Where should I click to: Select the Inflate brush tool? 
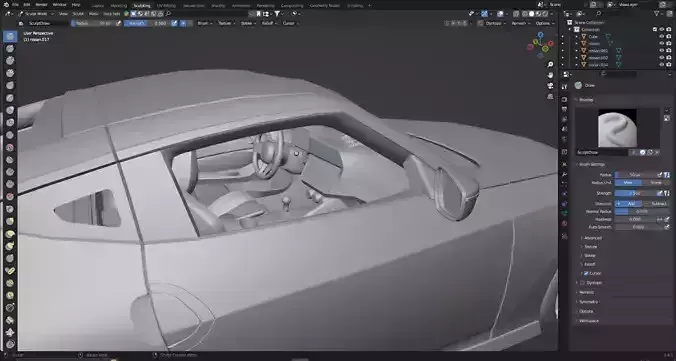coord(10,110)
